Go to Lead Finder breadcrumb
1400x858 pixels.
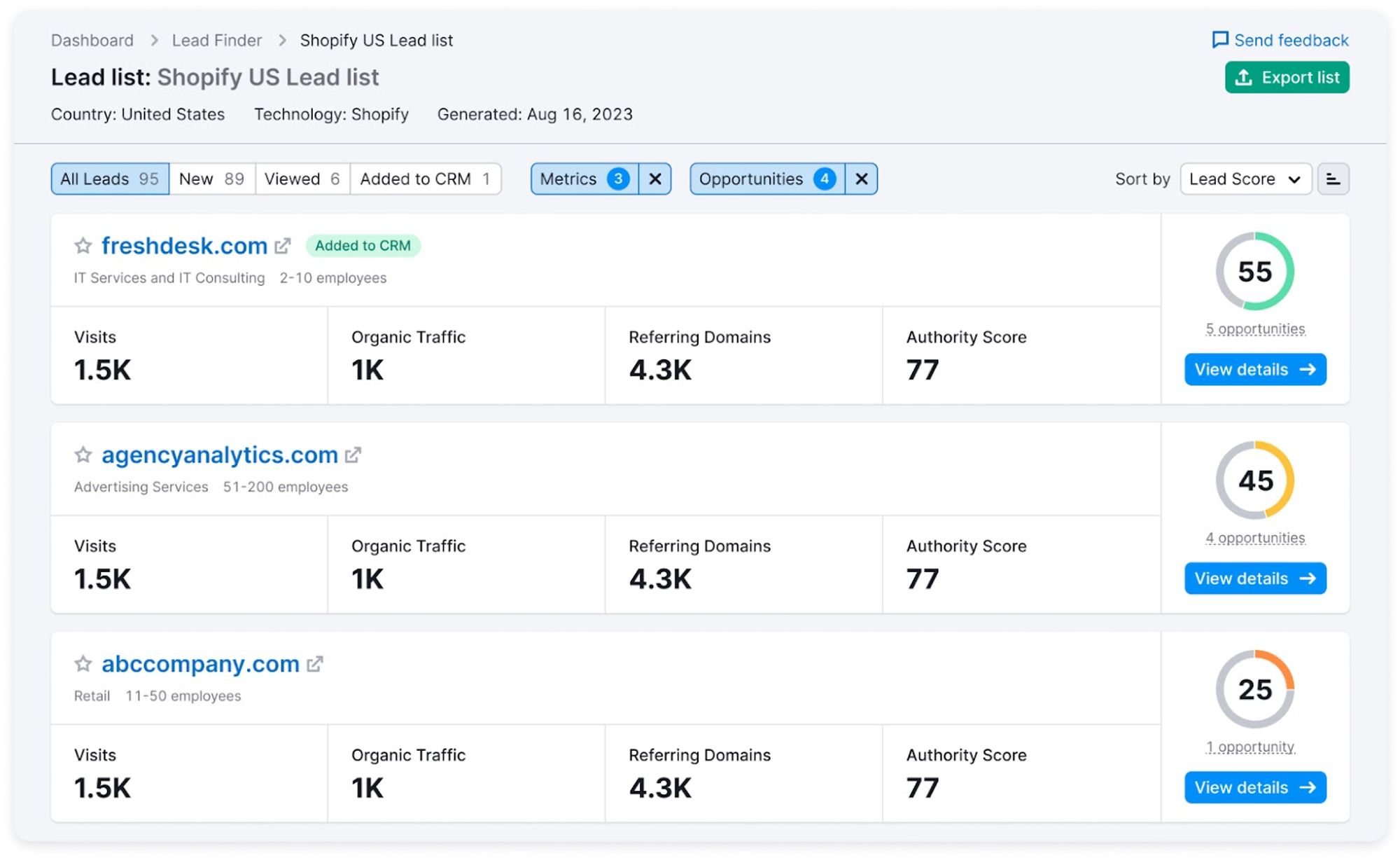[x=217, y=41]
